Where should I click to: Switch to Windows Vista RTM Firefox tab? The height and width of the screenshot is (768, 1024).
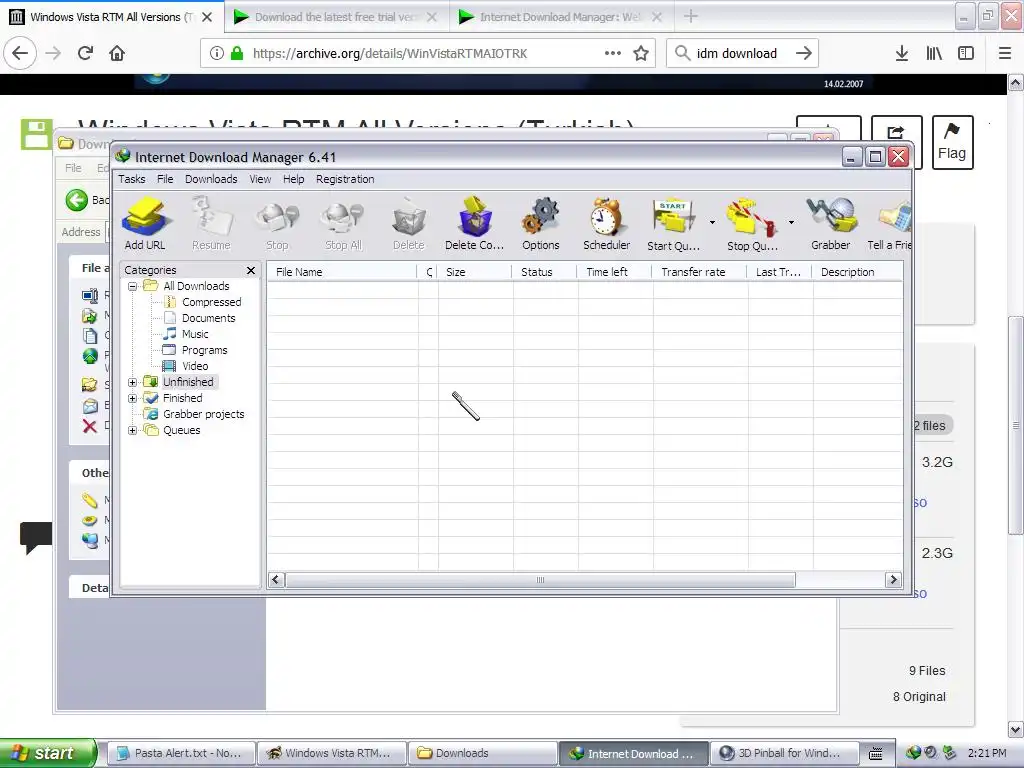pyautogui.click(x=112, y=17)
